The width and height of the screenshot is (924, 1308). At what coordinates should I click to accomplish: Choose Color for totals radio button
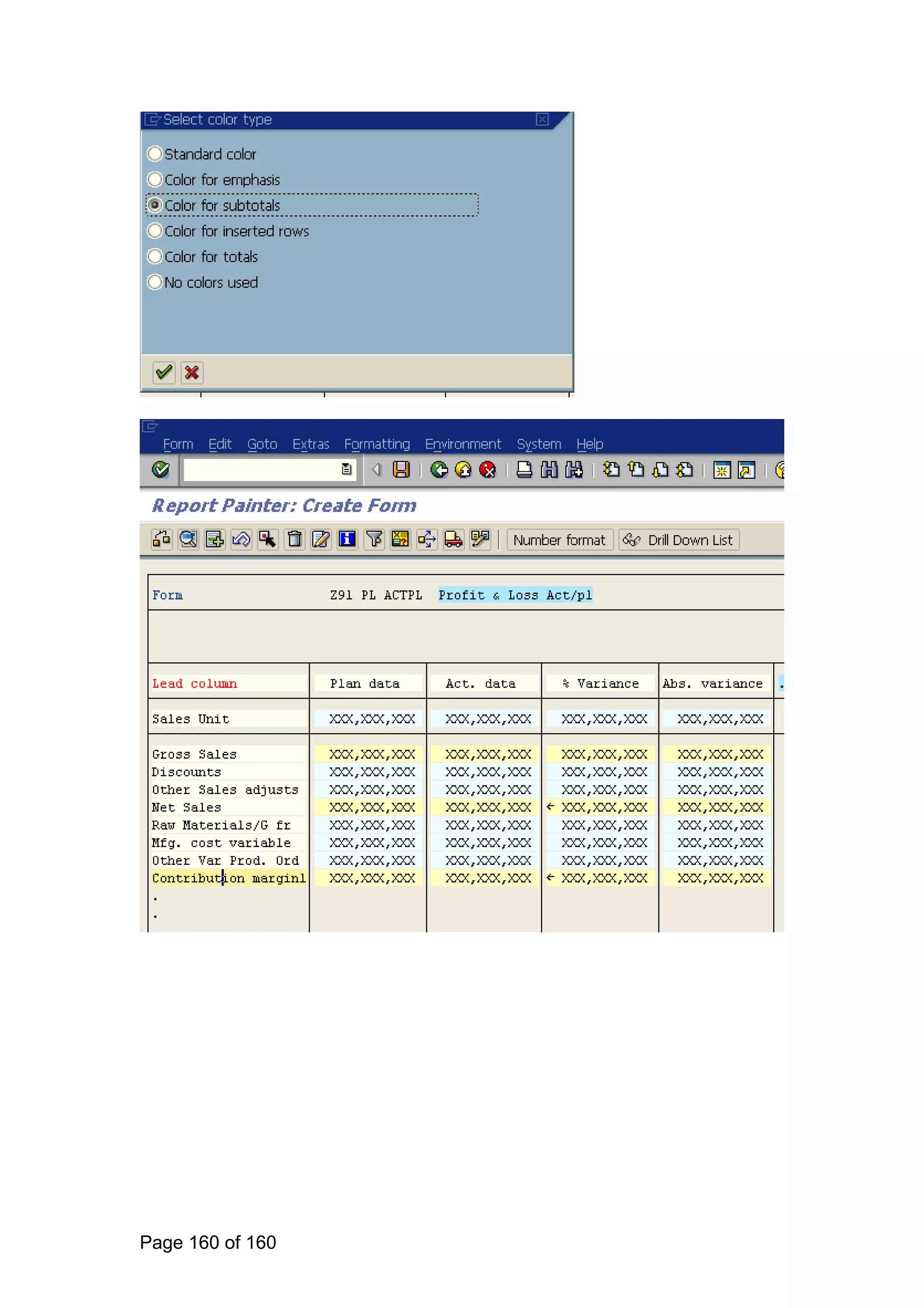click(x=155, y=256)
